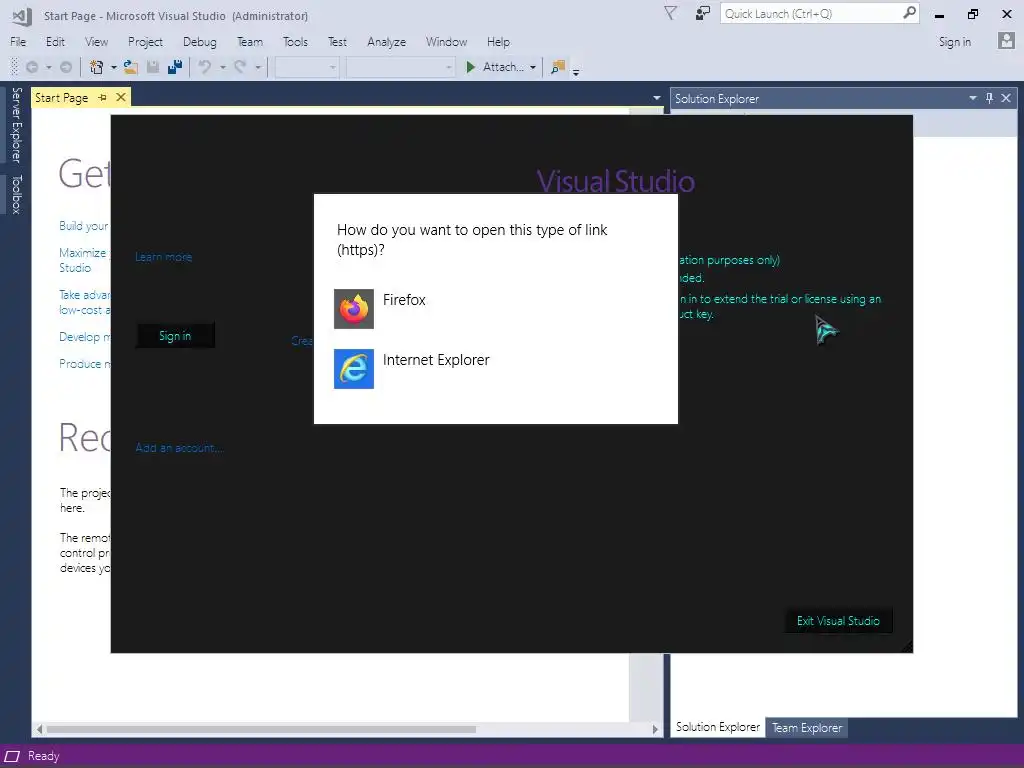The width and height of the screenshot is (1024, 768).
Task: Open the Attach button dropdown arrow
Action: pos(533,67)
